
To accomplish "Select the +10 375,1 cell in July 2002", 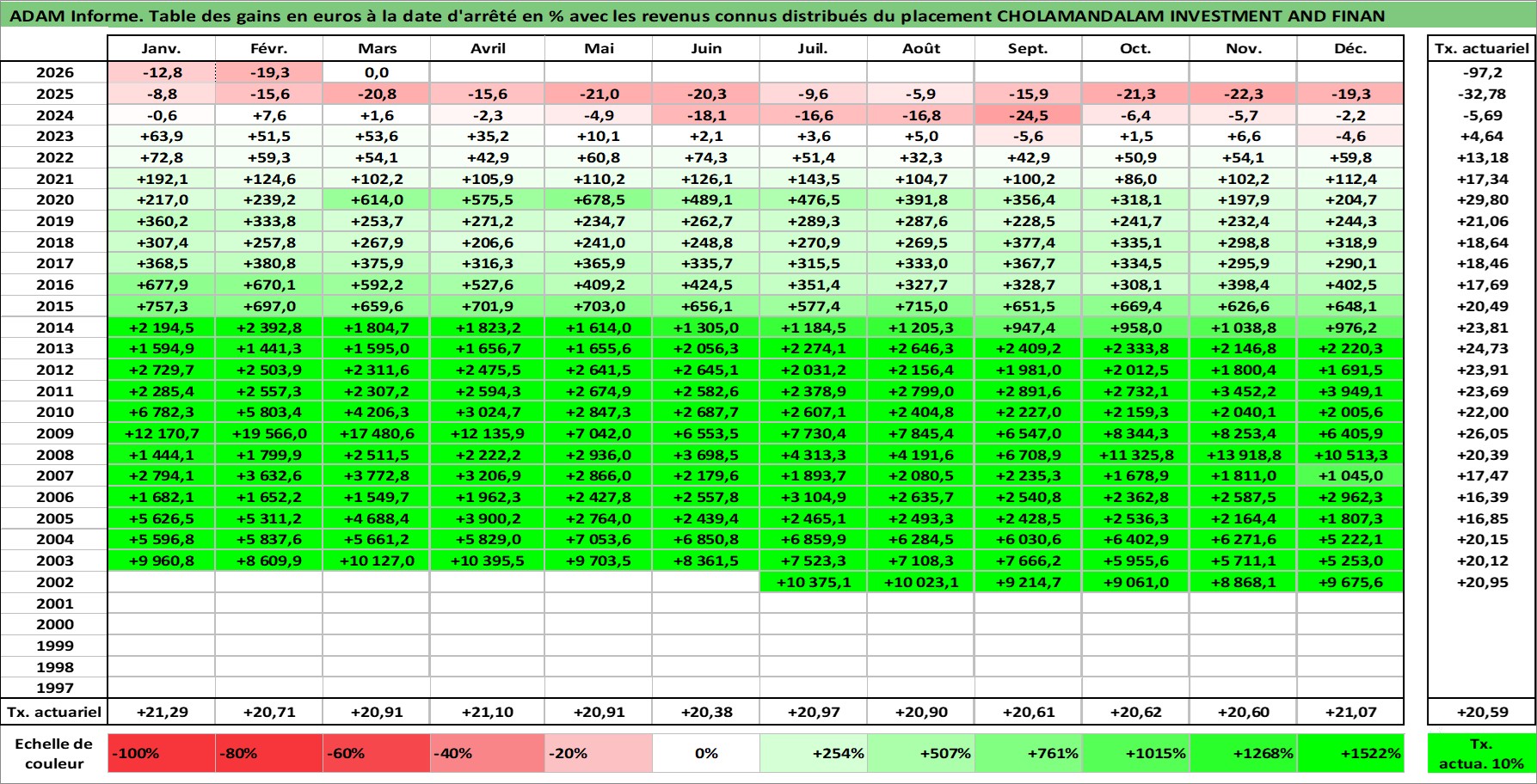I will 814,582.
